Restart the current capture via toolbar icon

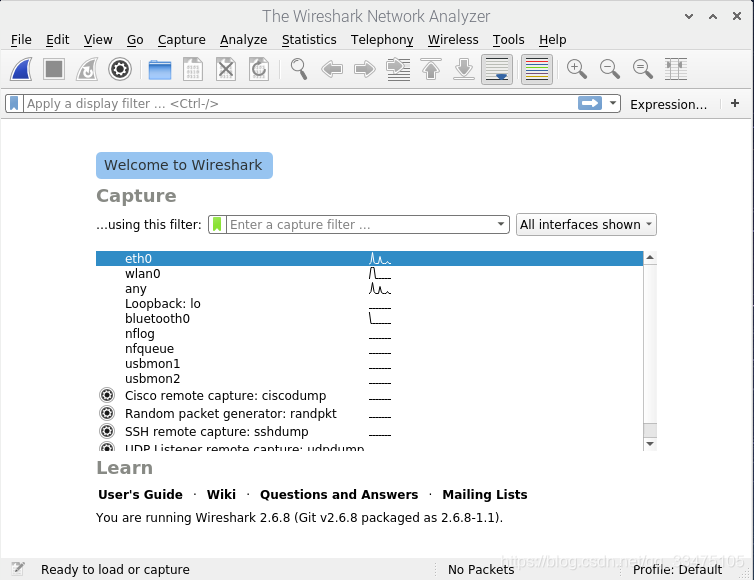pyautogui.click(x=87, y=69)
